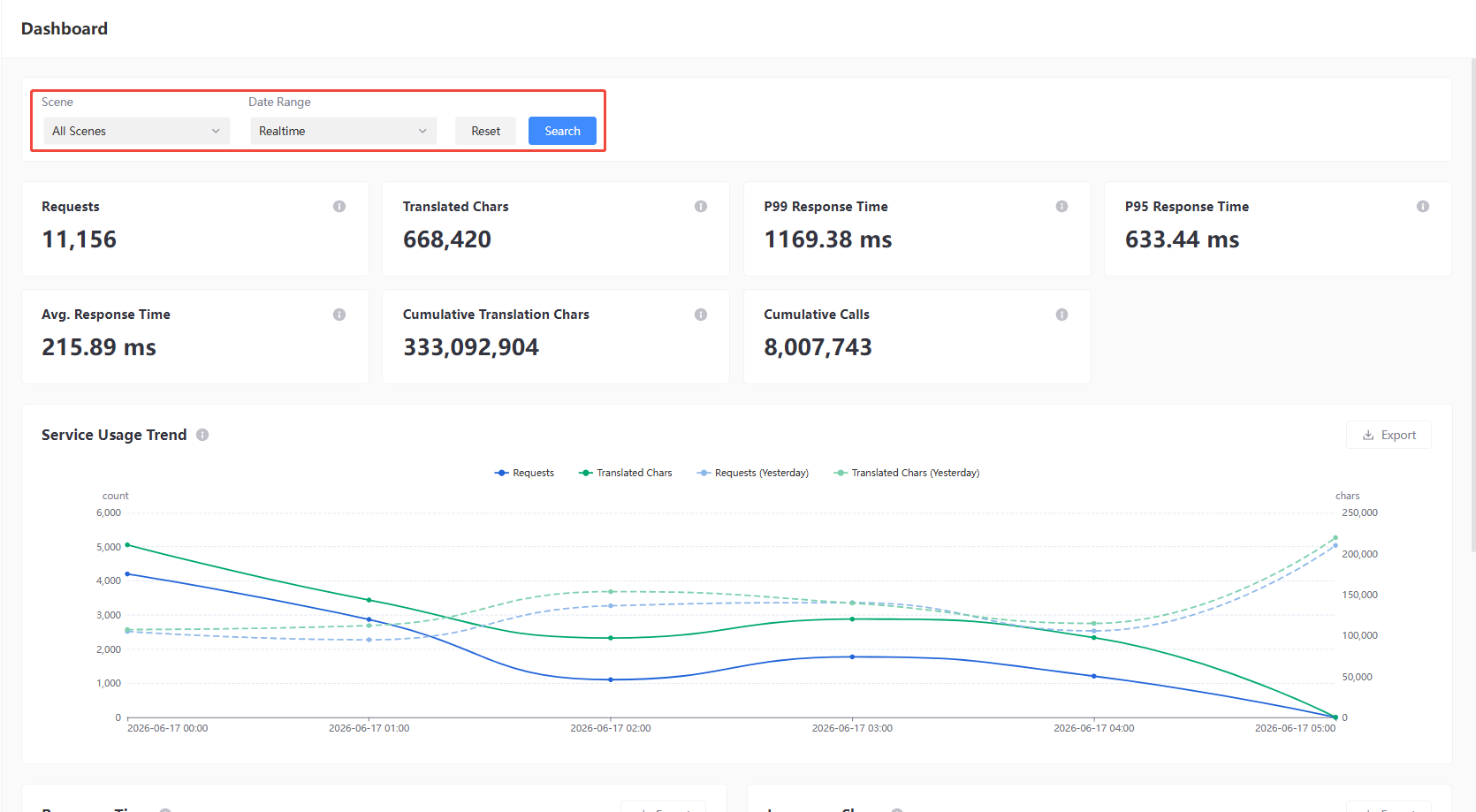Click the 02:00 Requests data point

(611, 679)
